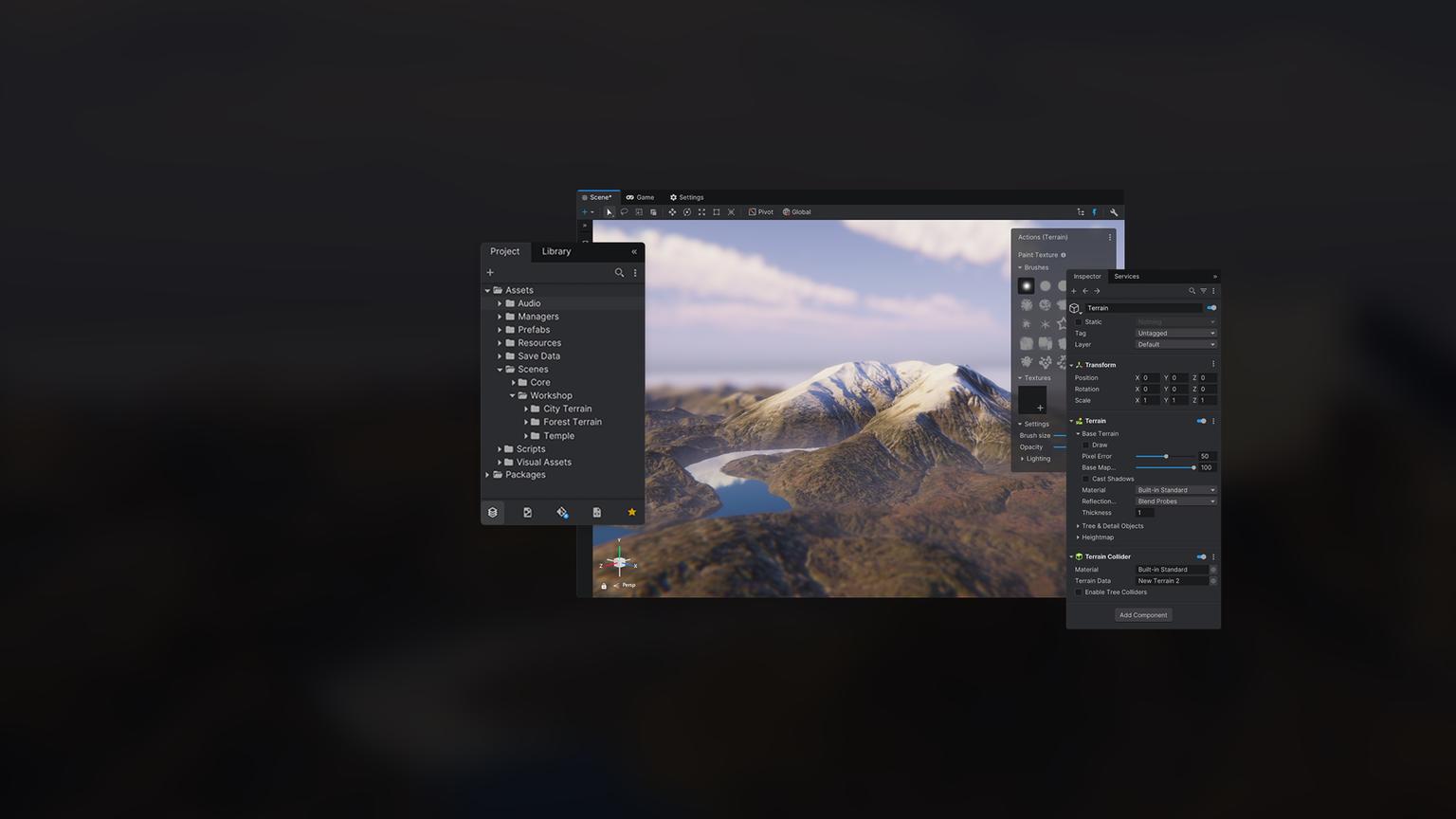Enable Cast Shadows checkbox
This screenshot has width=1456, height=819.
click(x=1085, y=480)
